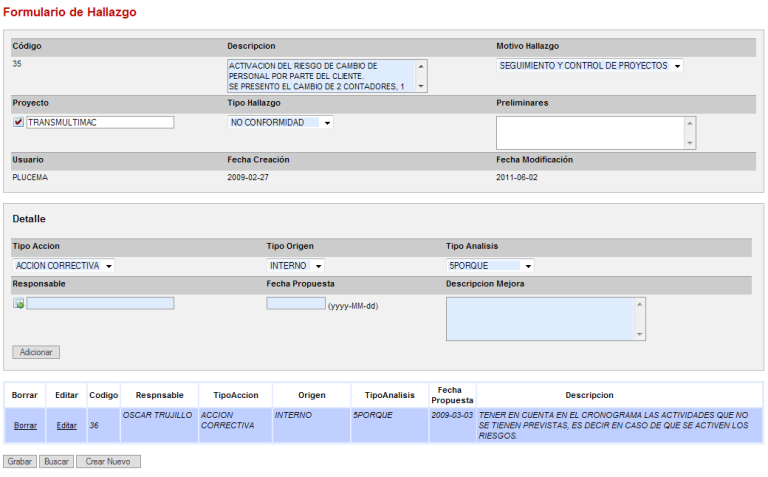Click inside the Descripcion Mejora textarea
The height and width of the screenshot is (477, 768).
pos(540,318)
